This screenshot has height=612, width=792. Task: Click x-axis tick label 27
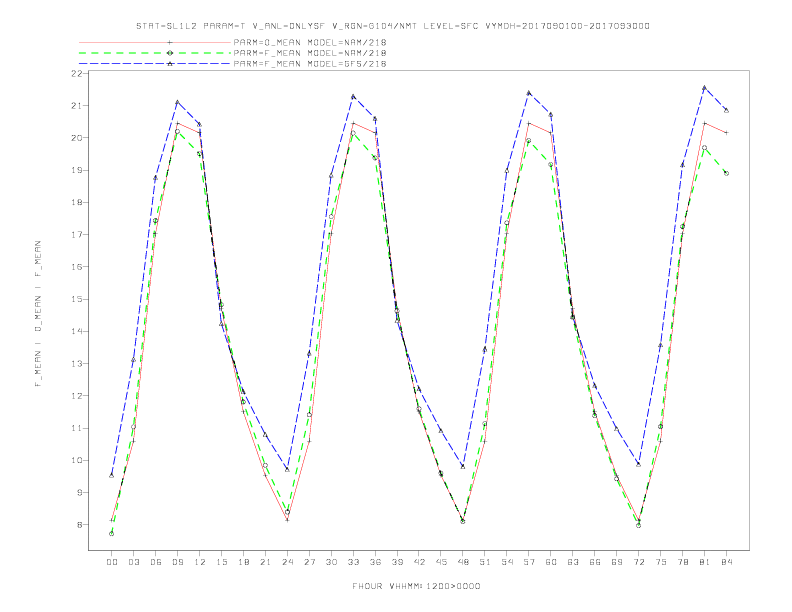pyautogui.click(x=309, y=562)
